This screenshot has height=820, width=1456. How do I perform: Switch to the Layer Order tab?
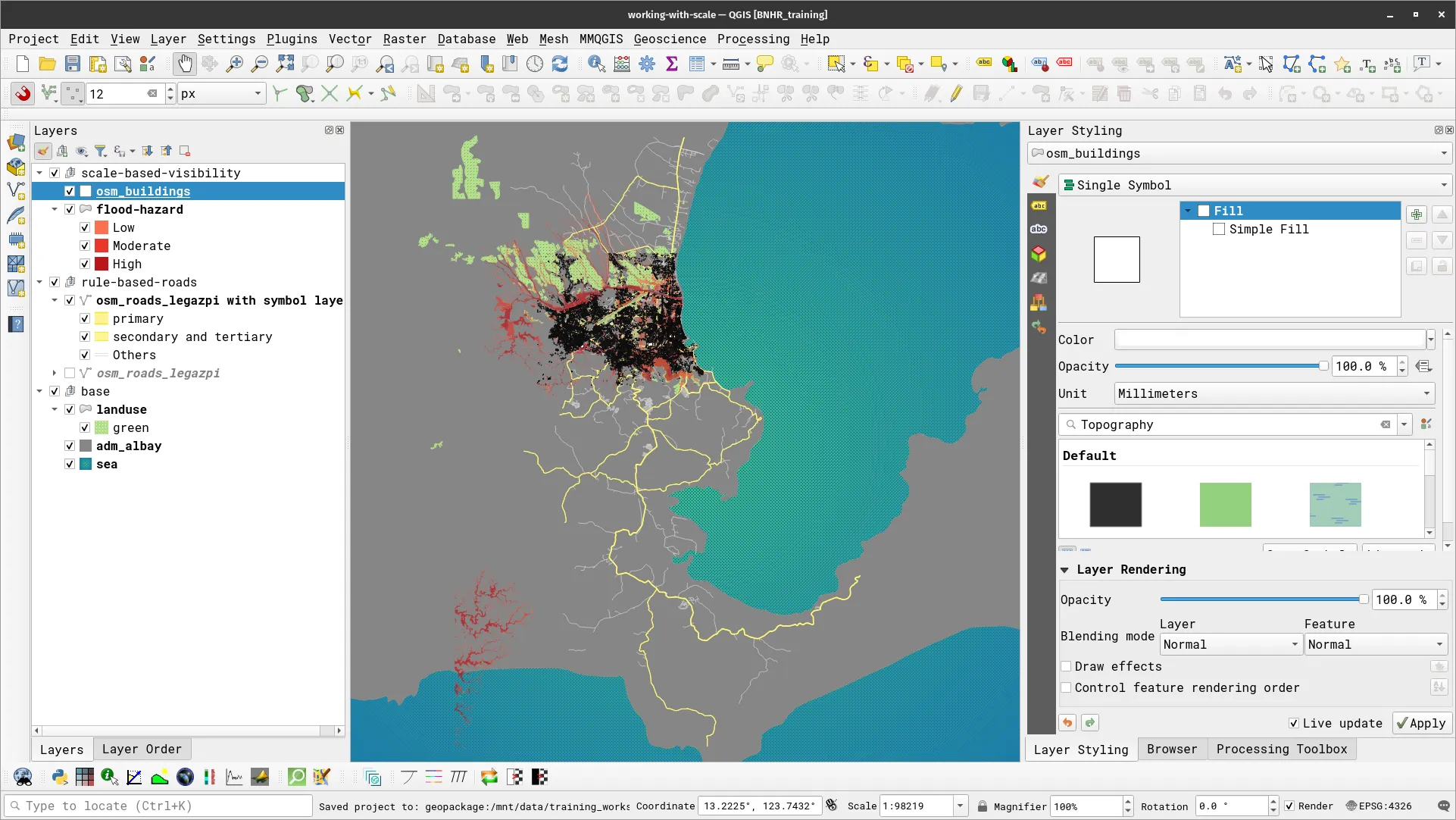coord(142,749)
